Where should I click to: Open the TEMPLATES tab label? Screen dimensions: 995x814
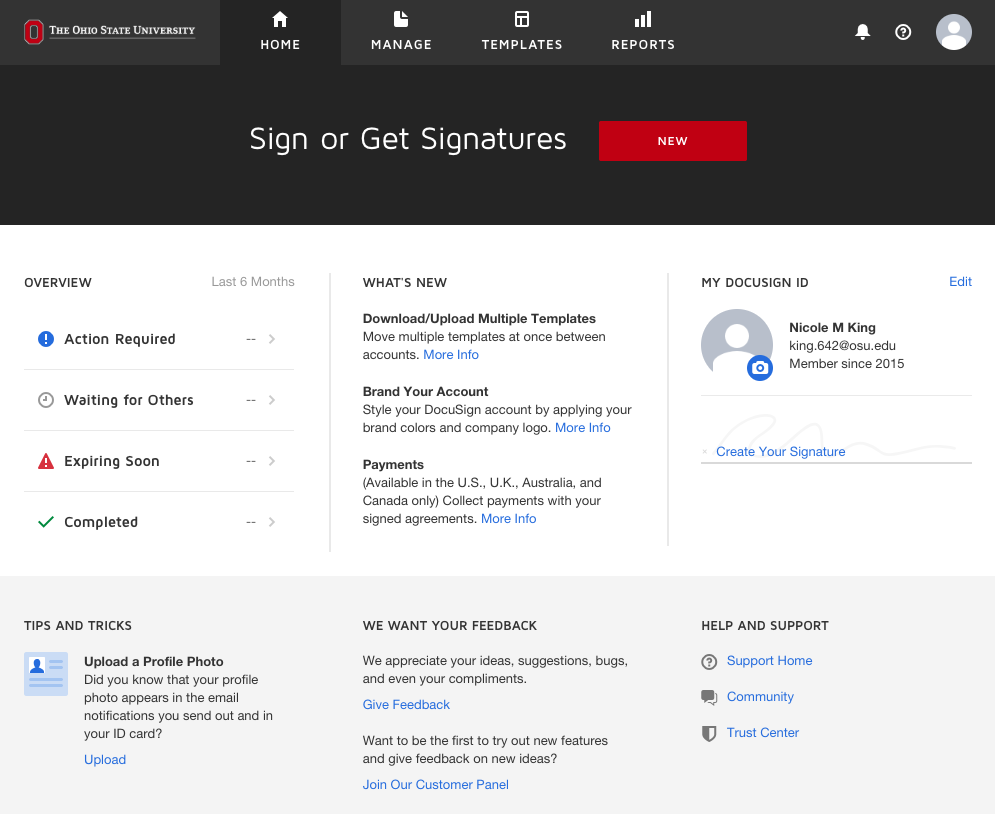coord(522,44)
